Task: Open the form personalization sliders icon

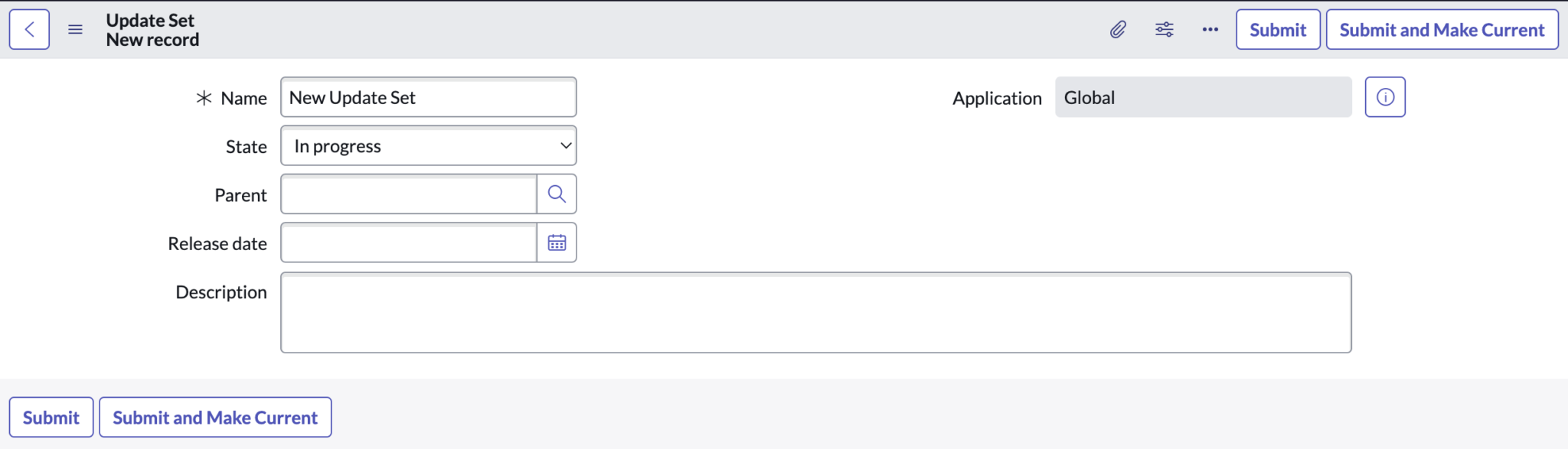Action: [1164, 30]
